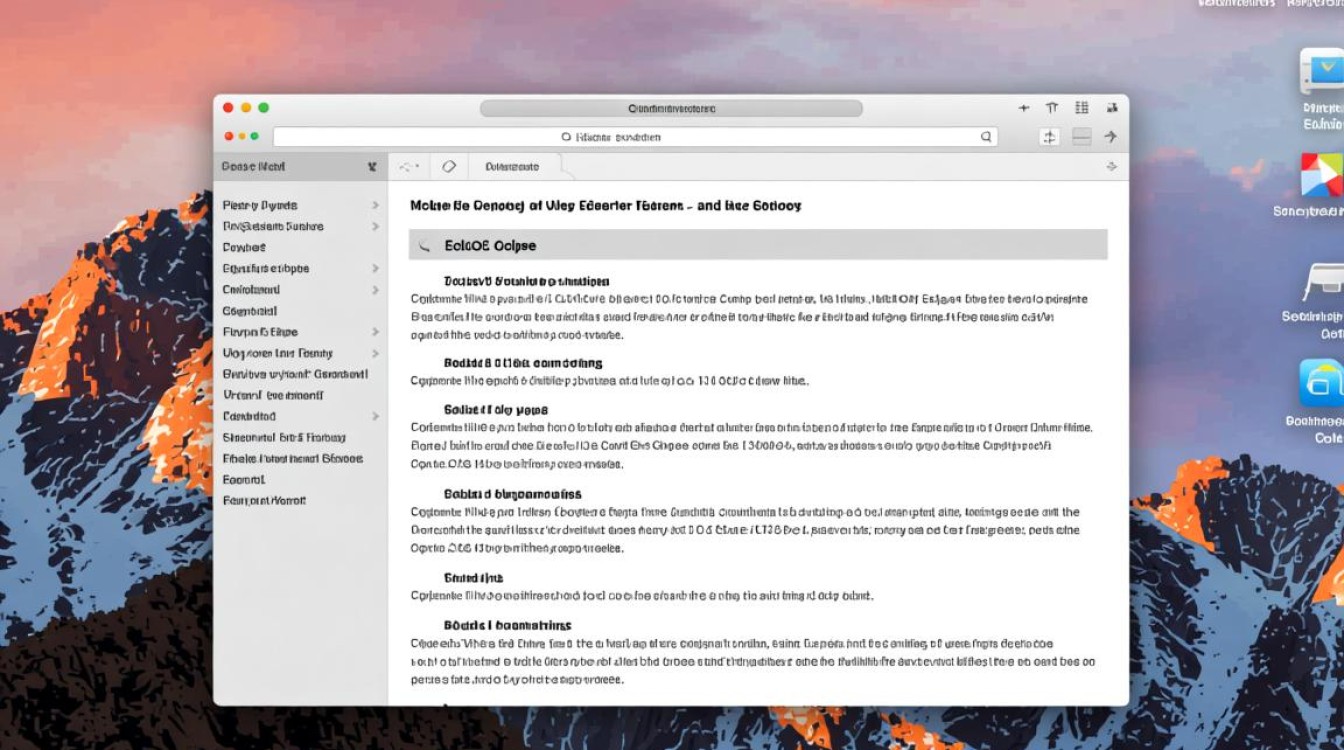
Task: Expand the fourth sidebar row's chevron
Action: [x=375, y=269]
